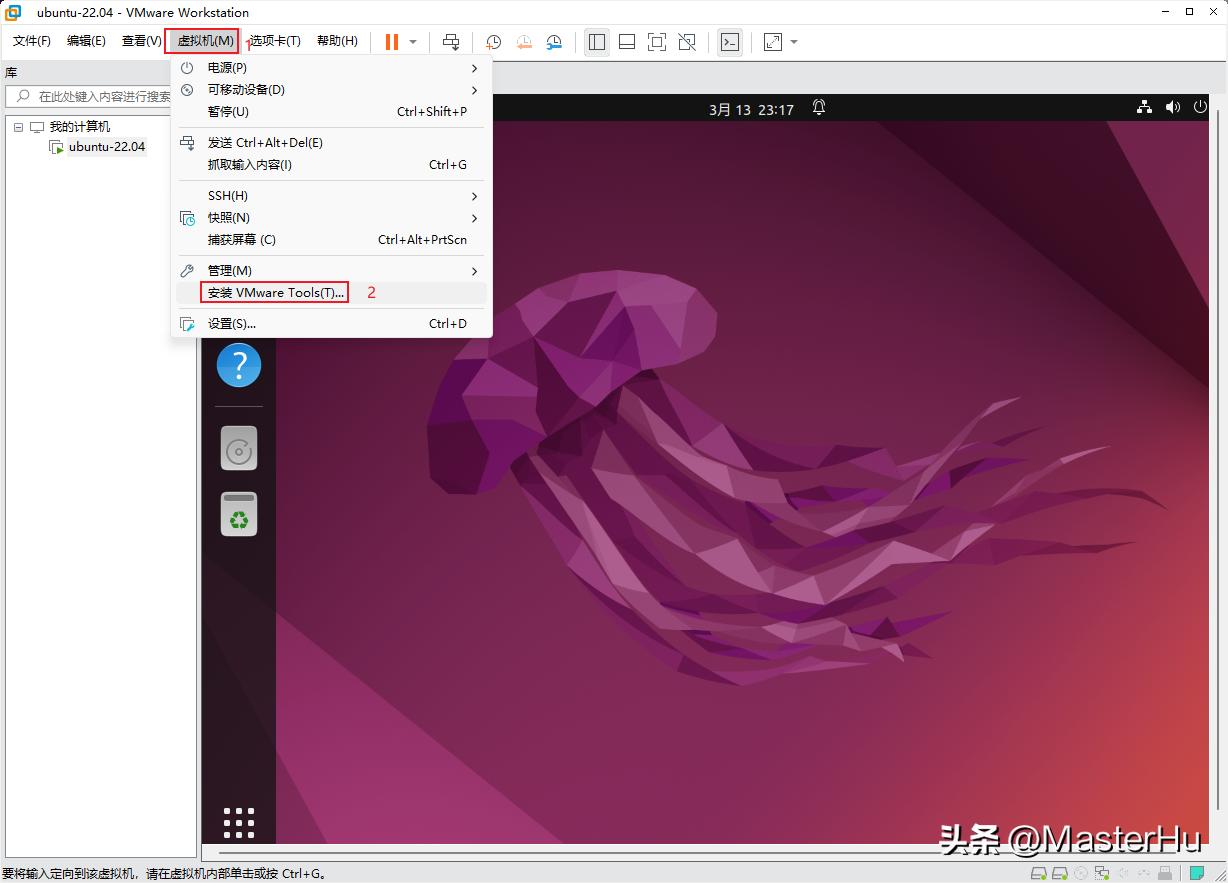Revert to snapshot with the orange clock icon

click(524, 42)
